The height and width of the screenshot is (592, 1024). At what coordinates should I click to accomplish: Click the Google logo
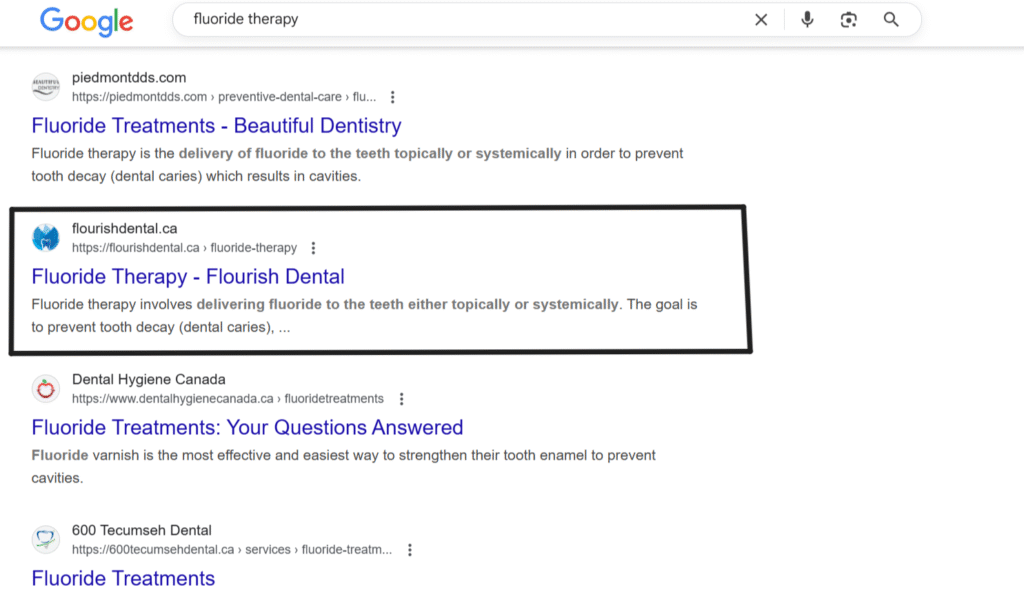pos(86,22)
